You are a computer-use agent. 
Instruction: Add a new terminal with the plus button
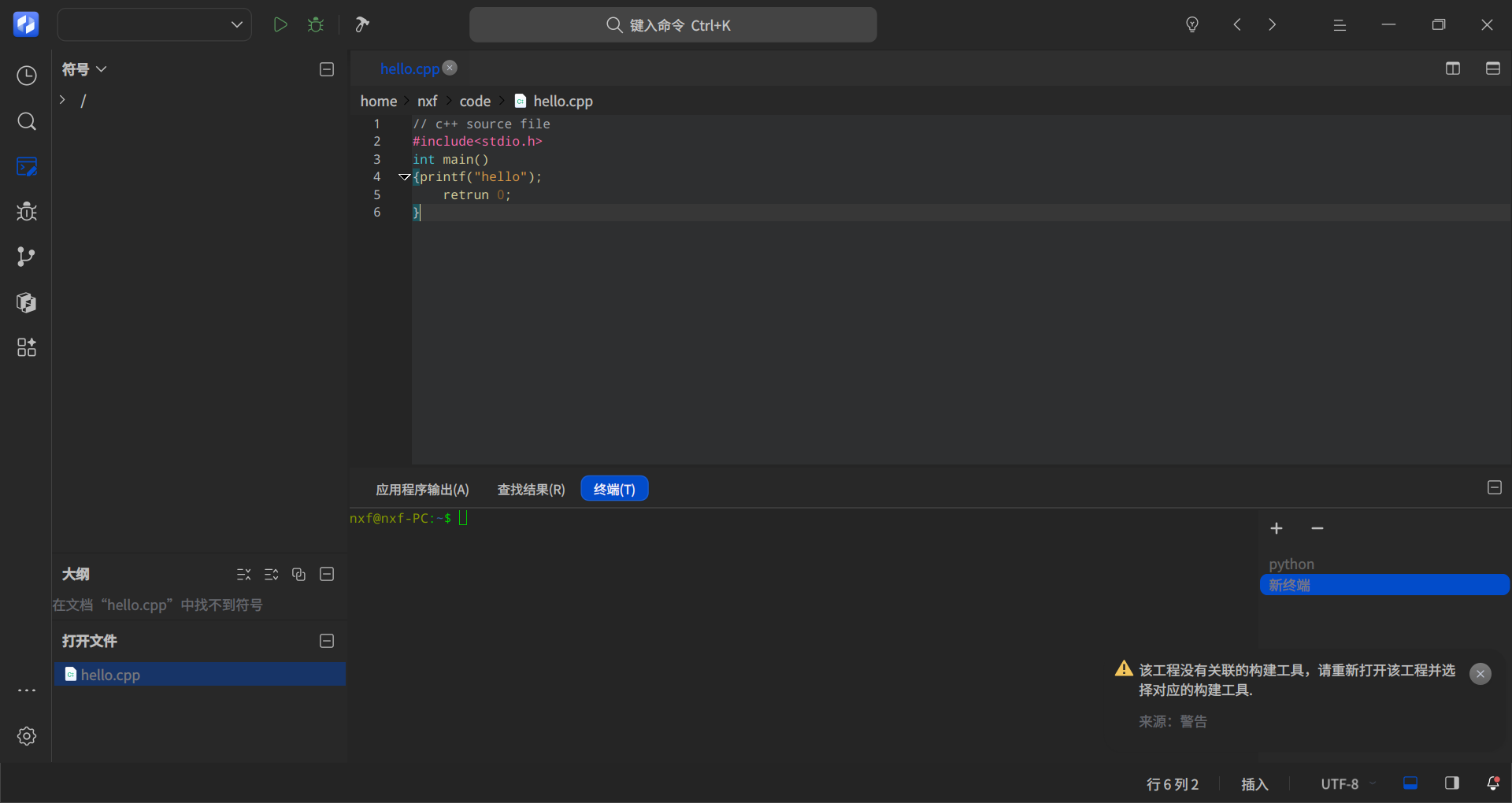click(x=1277, y=528)
